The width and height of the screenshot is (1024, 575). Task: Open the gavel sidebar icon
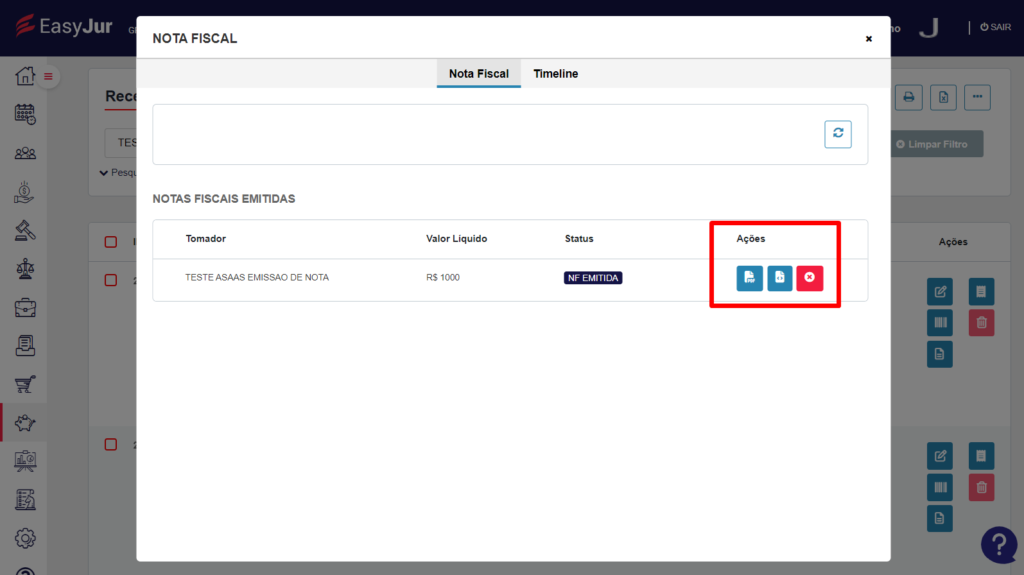[x=25, y=230]
